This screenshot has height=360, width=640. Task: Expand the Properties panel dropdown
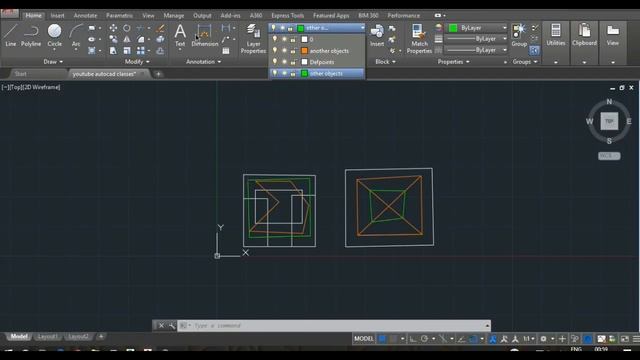pos(453,62)
